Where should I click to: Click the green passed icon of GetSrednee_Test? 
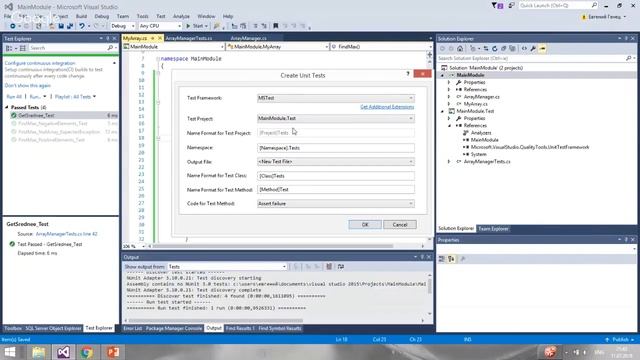pos(13,116)
